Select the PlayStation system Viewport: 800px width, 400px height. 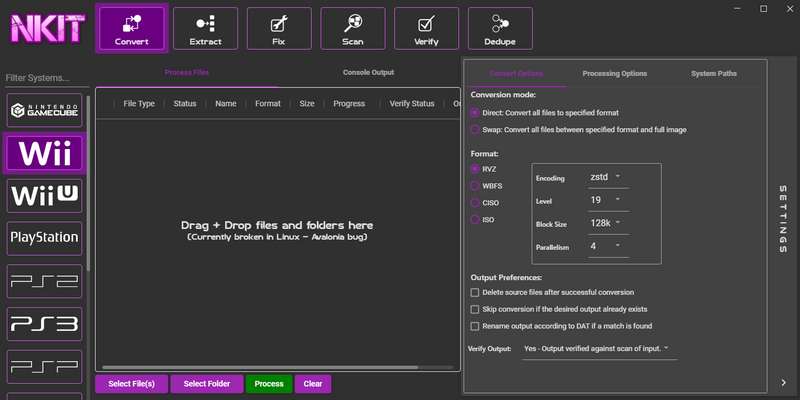(44, 238)
